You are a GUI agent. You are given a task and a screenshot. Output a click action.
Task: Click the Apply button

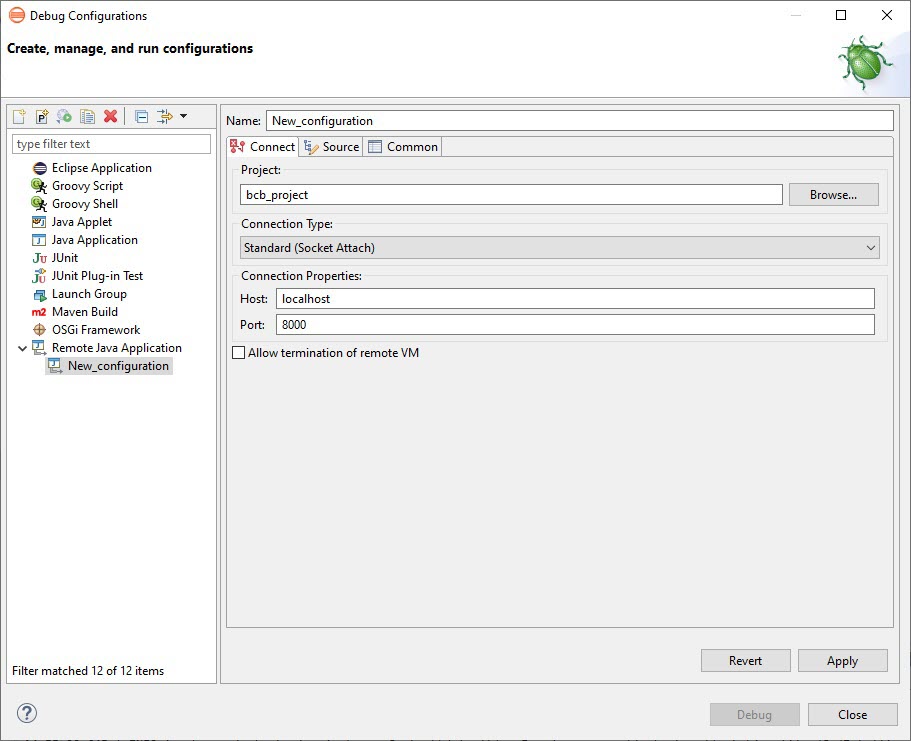click(x=842, y=661)
